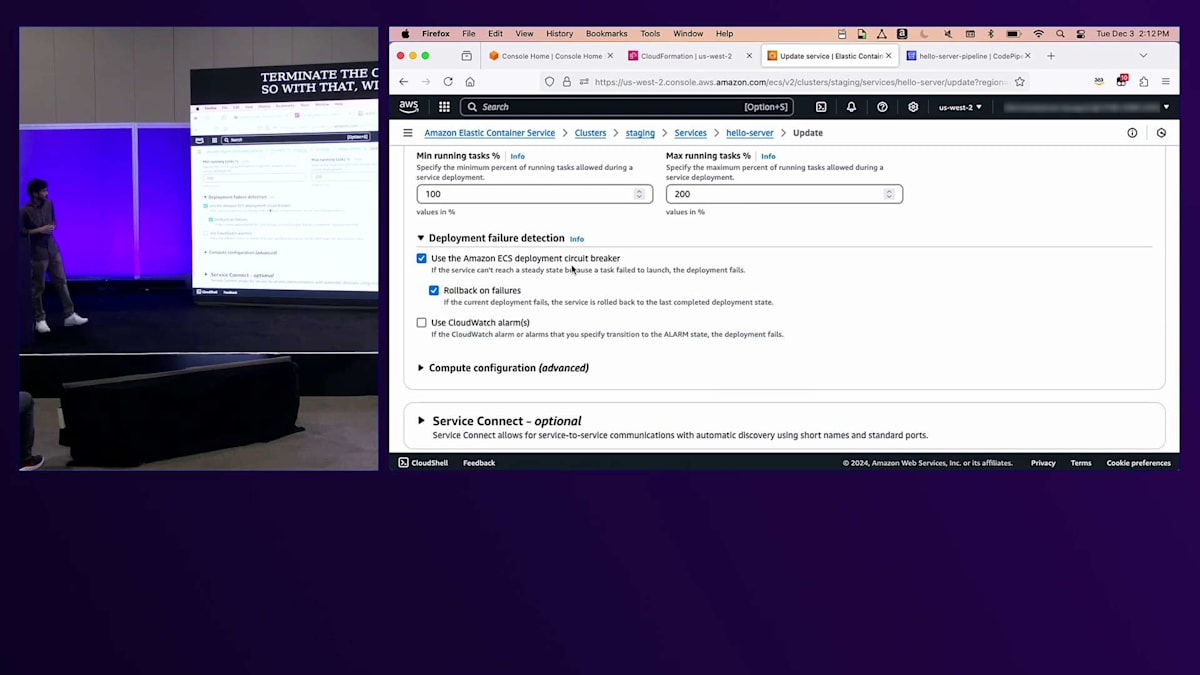Click the shield tracking protection icon
Screen dimensions: 1200x675
(x=549, y=82)
